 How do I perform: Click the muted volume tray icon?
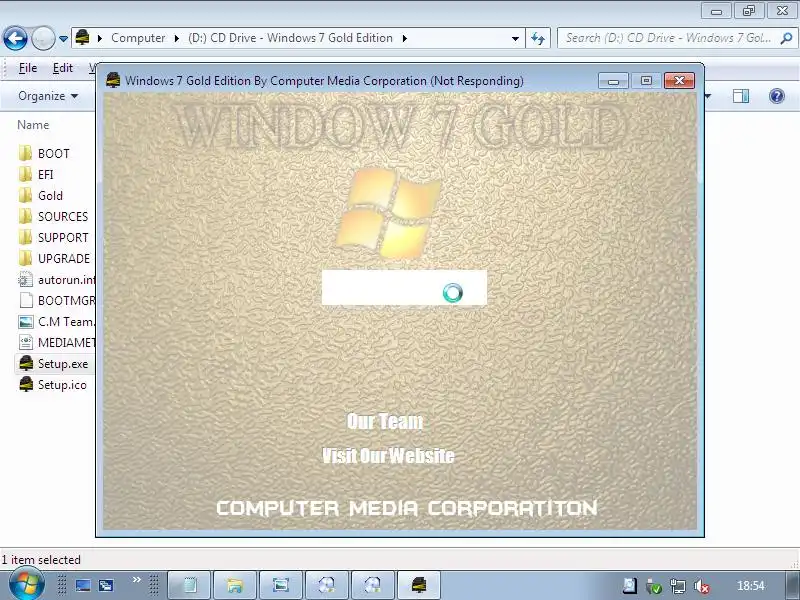pyautogui.click(x=702, y=586)
